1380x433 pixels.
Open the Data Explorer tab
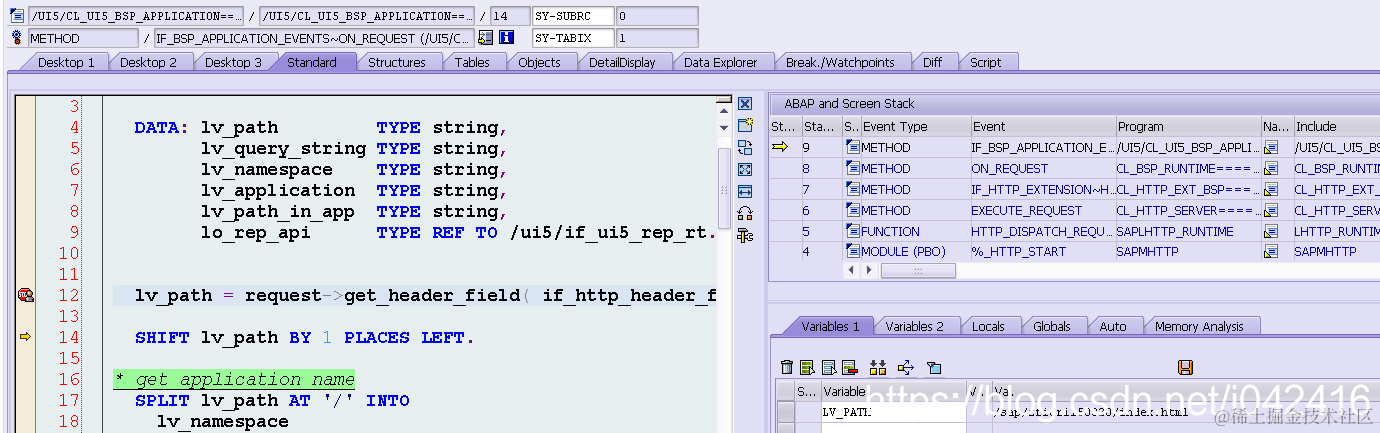(x=721, y=62)
